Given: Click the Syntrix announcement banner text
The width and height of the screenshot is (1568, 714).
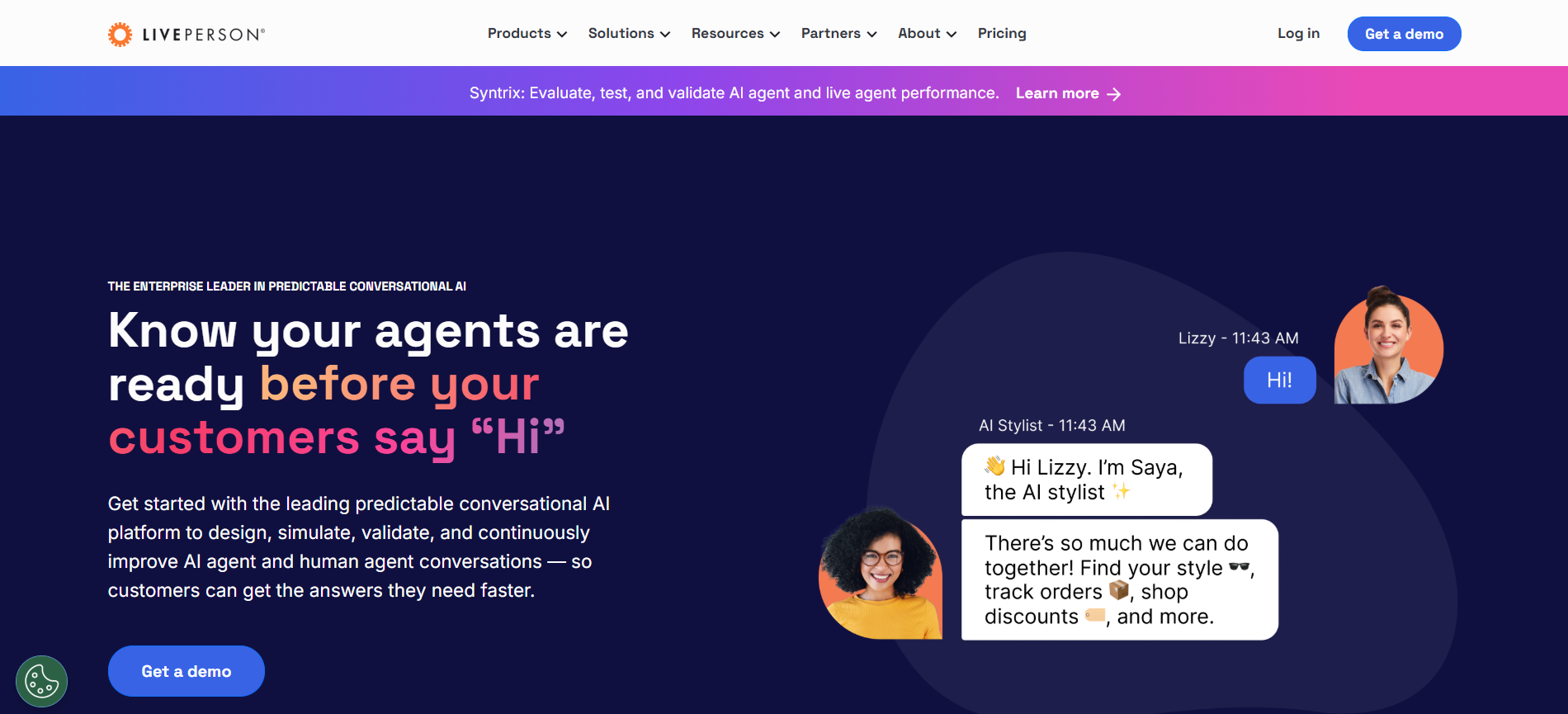Looking at the screenshot, I should 734,93.
